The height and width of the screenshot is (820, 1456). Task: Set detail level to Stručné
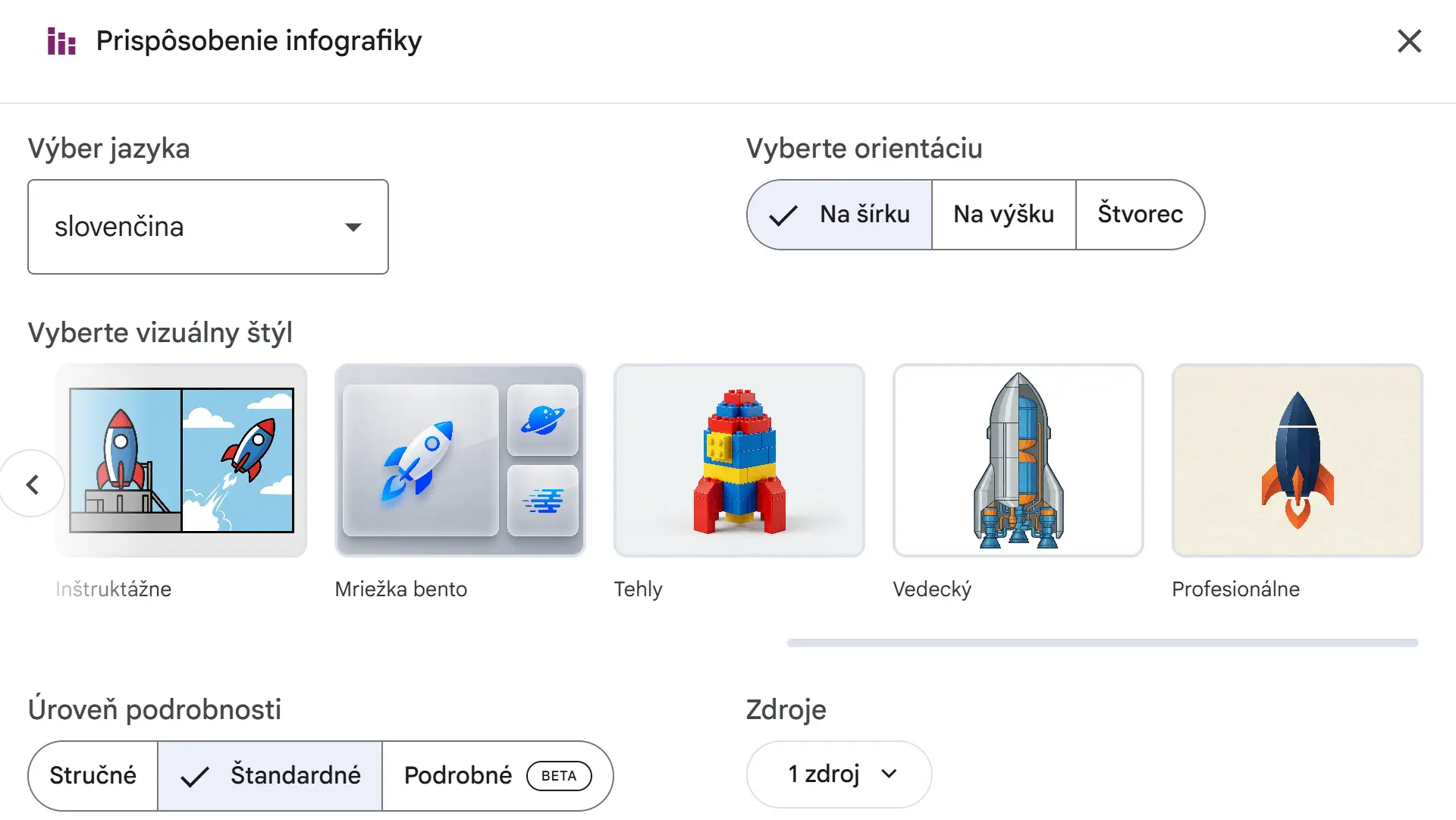pos(93,775)
